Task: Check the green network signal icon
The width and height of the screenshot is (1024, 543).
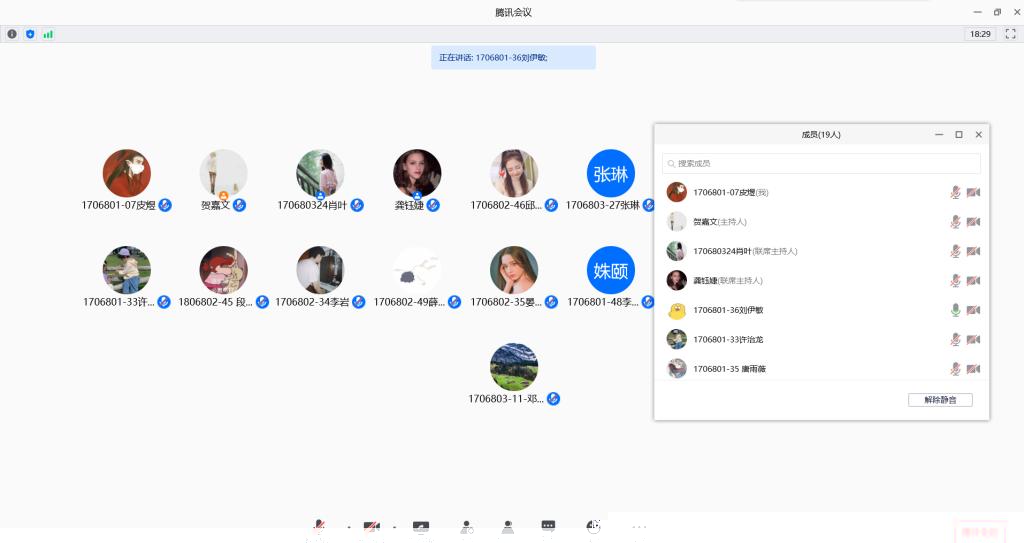Action: 48,34
